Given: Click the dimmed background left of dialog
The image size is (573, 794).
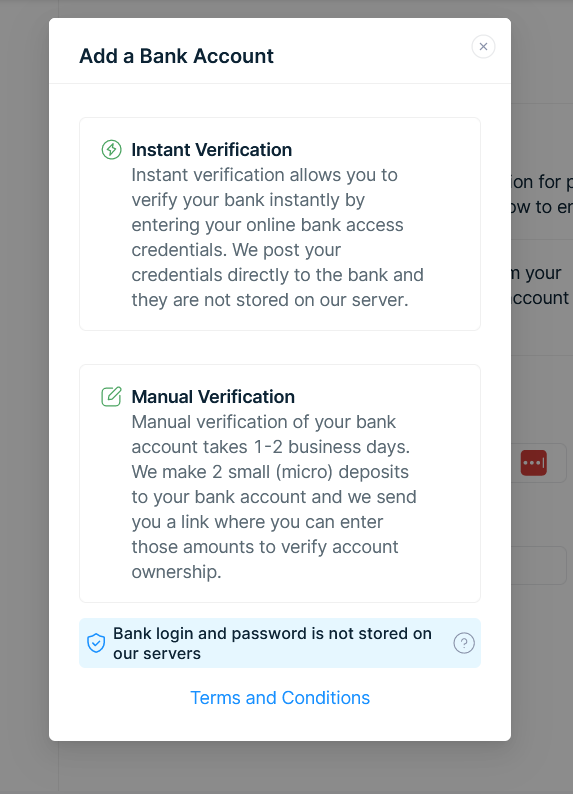Looking at the screenshot, I should (x=24, y=397).
